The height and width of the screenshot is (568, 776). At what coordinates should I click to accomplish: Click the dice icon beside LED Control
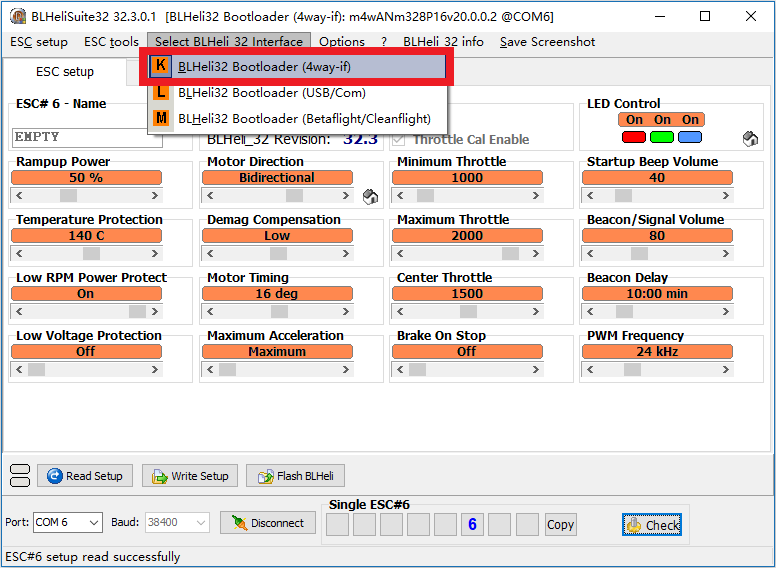[750, 139]
